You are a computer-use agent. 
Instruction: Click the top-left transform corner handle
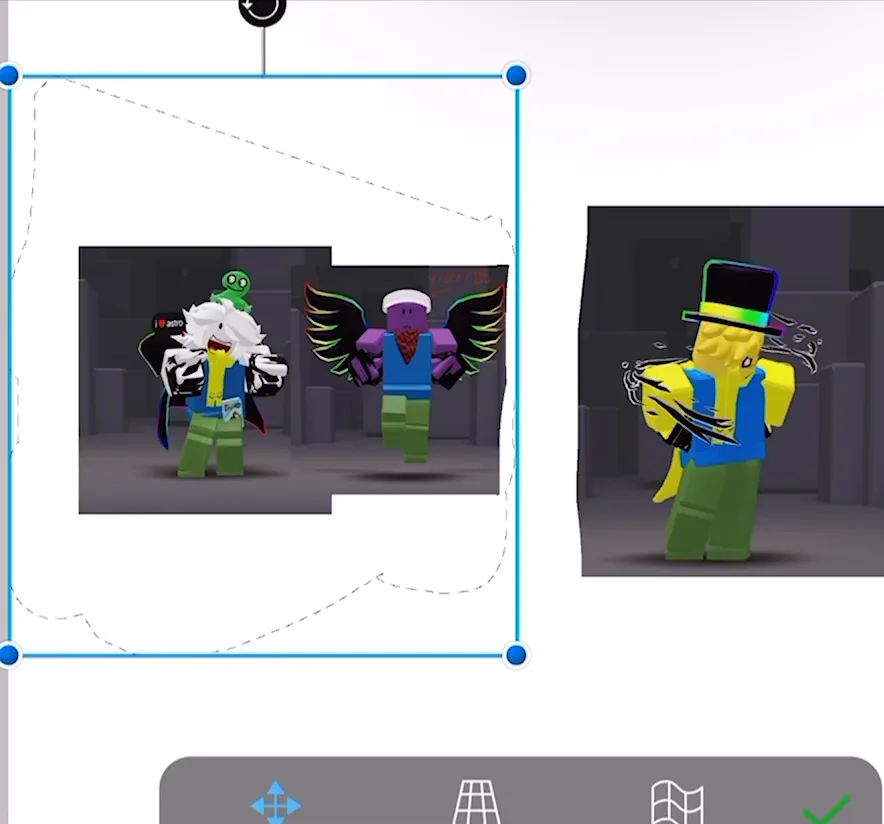(9, 75)
